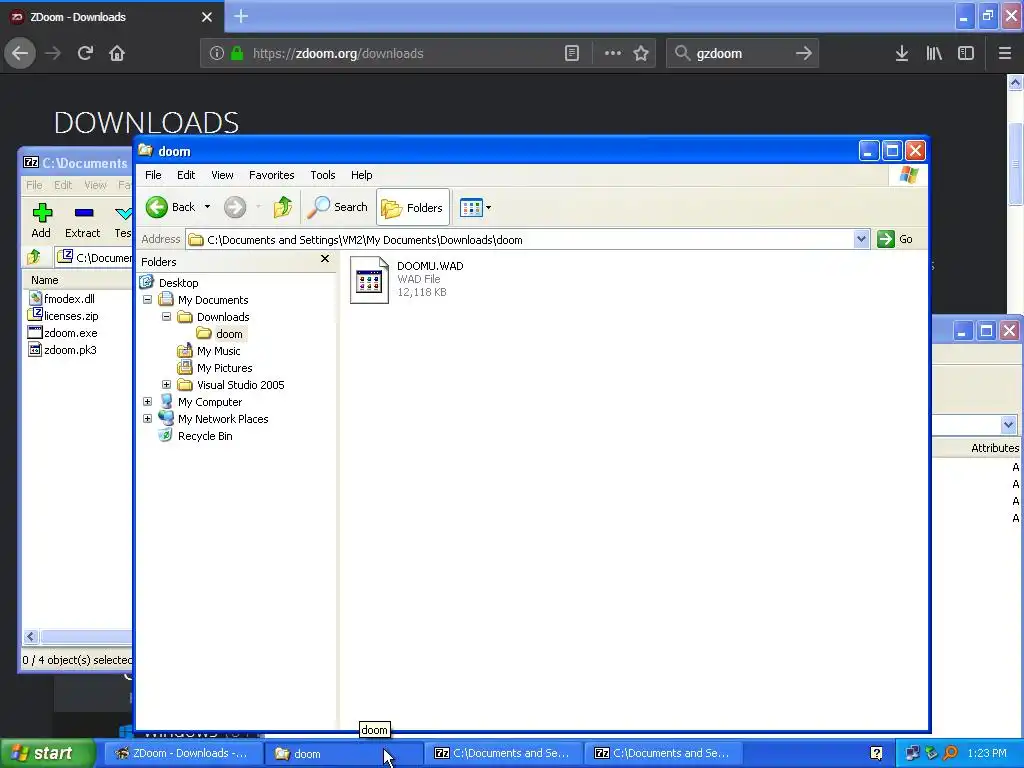
Task: Click the doom taskbar button
Action: click(344, 754)
